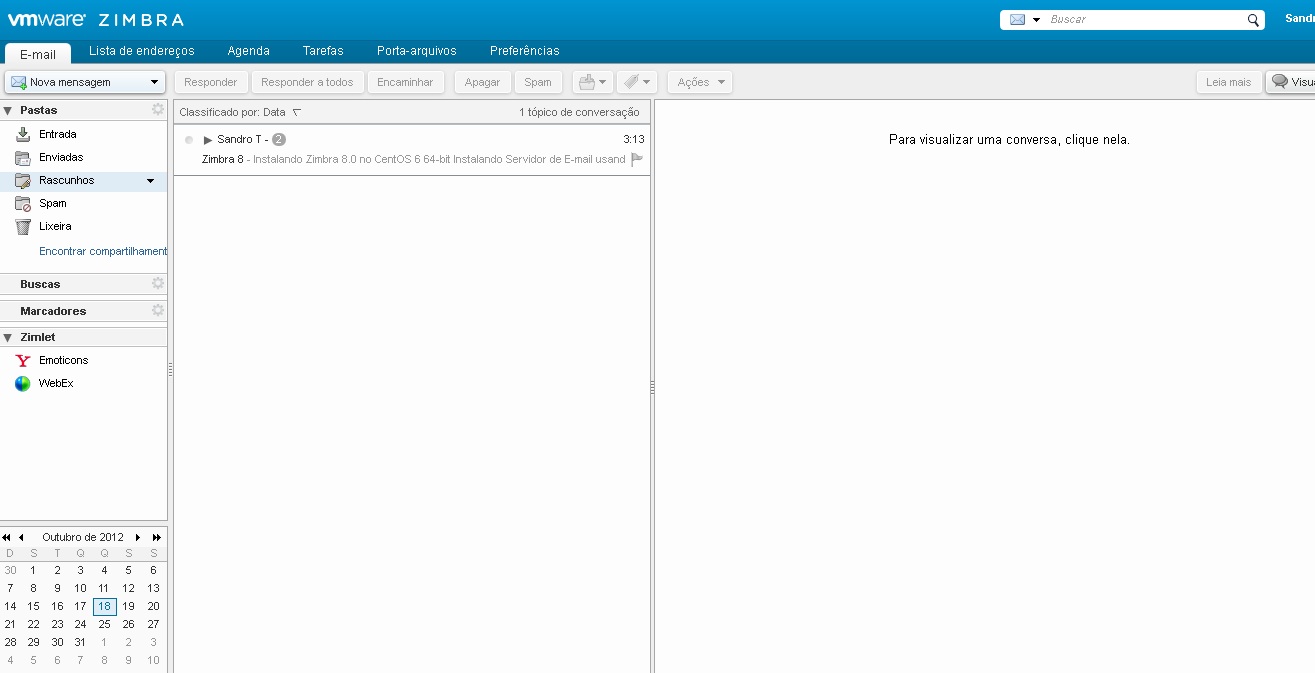
Task: Toggle read status dot for Sandro T message
Action: (x=189, y=140)
